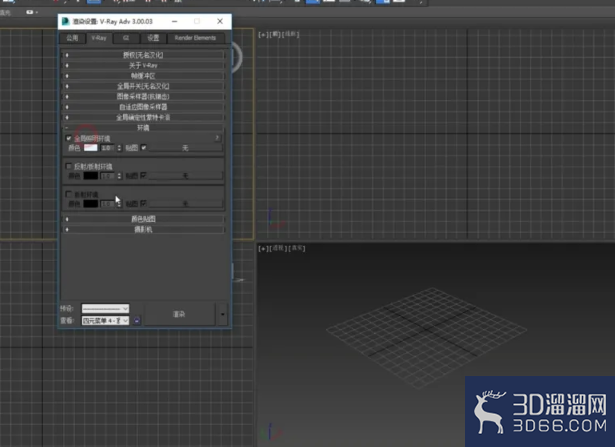Toggle the 贴图 checkbox in 折射环境 row

click(x=143, y=204)
